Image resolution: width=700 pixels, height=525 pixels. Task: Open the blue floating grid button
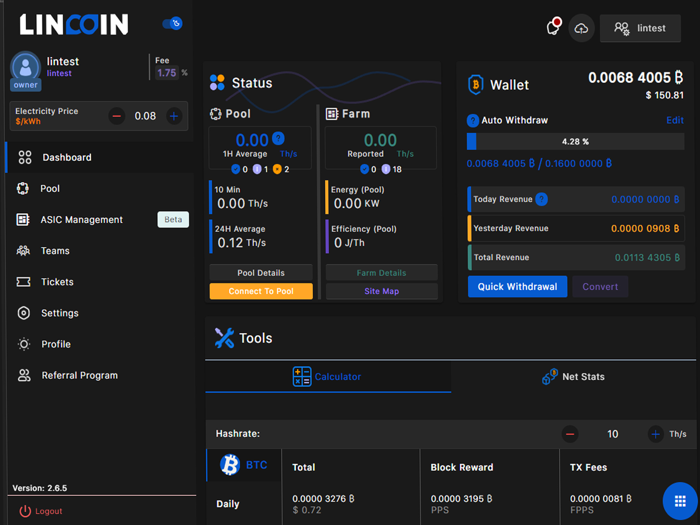pyautogui.click(x=680, y=501)
